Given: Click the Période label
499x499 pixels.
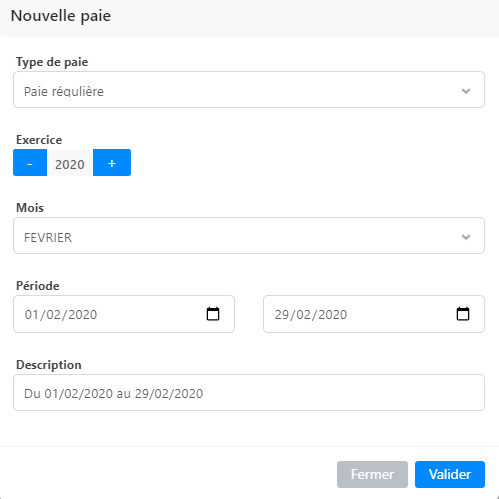Looking at the screenshot, I should coord(38,286).
